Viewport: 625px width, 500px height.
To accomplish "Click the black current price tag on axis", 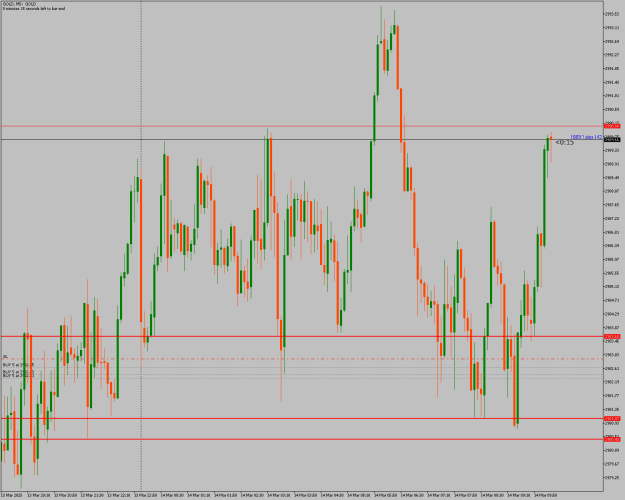I will (x=612, y=140).
